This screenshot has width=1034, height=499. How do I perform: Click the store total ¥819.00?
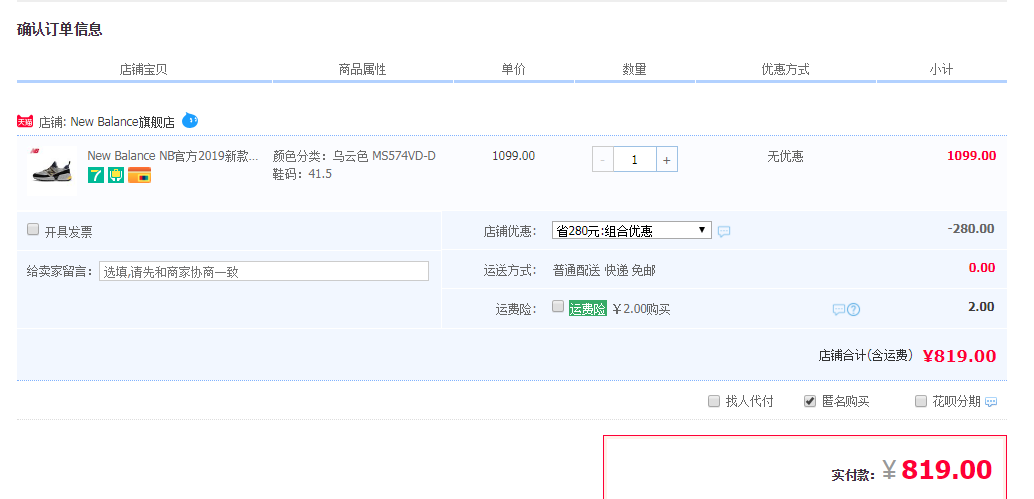[959, 356]
